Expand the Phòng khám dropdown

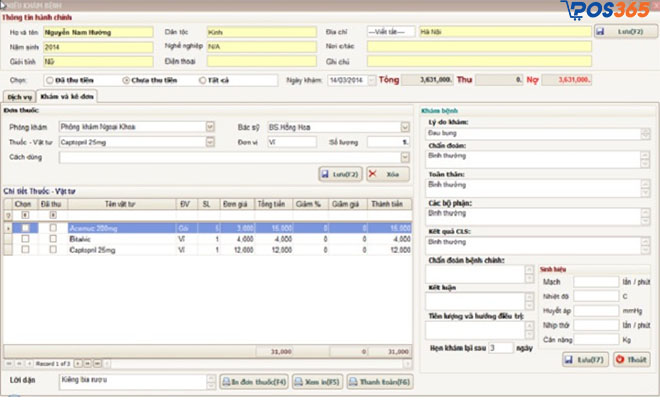tap(209, 127)
